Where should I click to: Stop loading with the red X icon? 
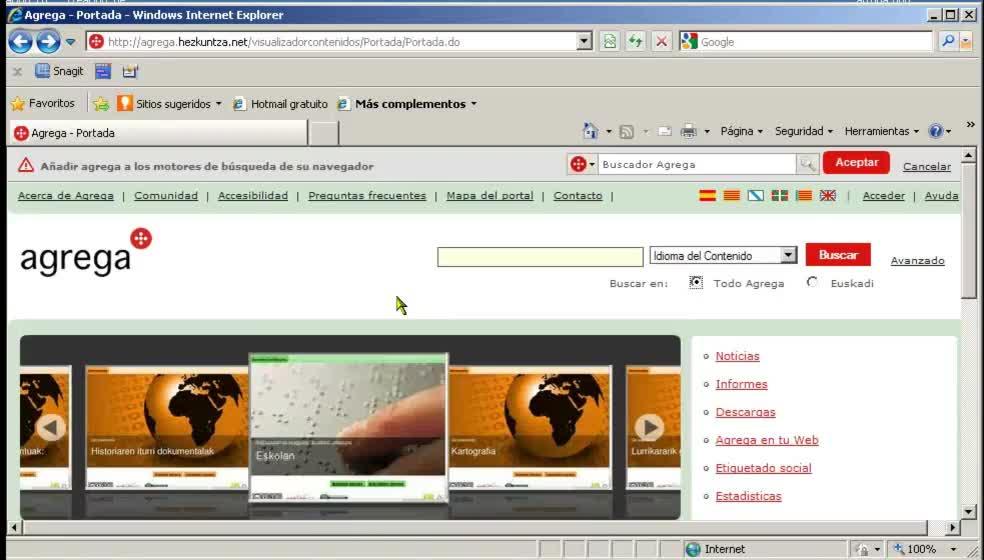pos(661,42)
